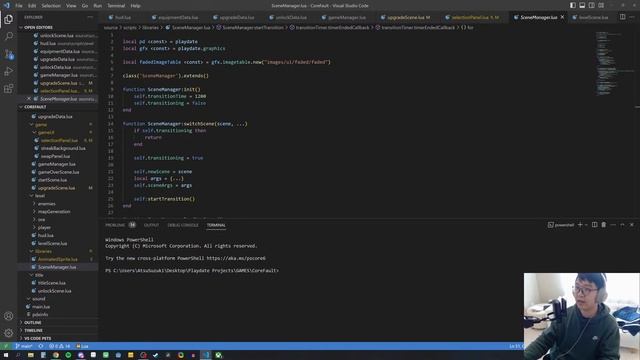The height and width of the screenshot is (360, 640).
Task: Open the Terminal menu
Action: 116,6
